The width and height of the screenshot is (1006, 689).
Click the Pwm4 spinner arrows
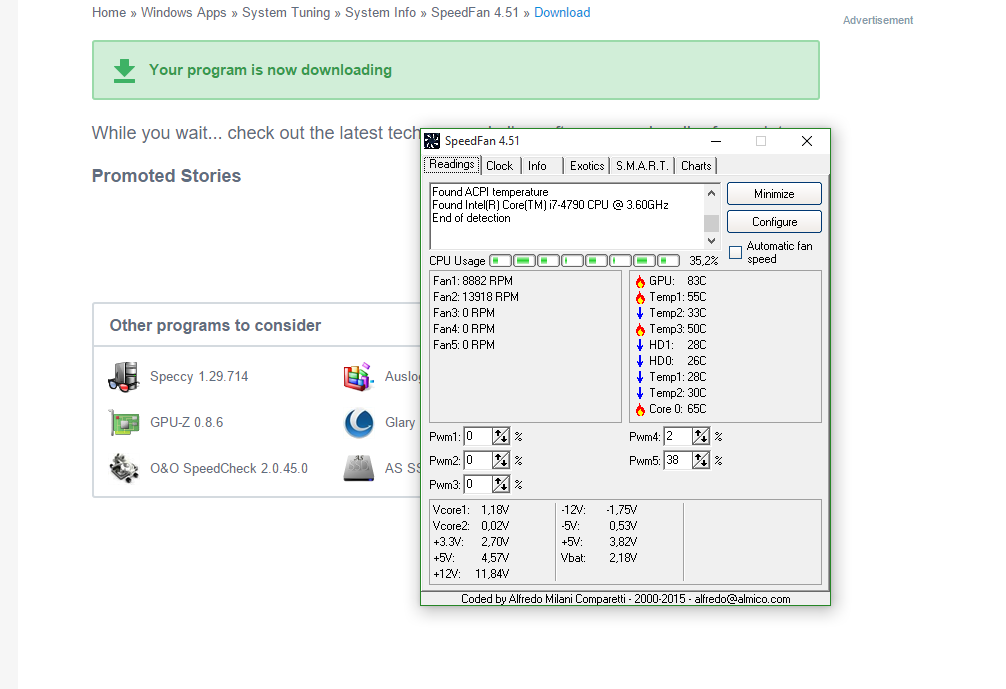pos(701,437)
